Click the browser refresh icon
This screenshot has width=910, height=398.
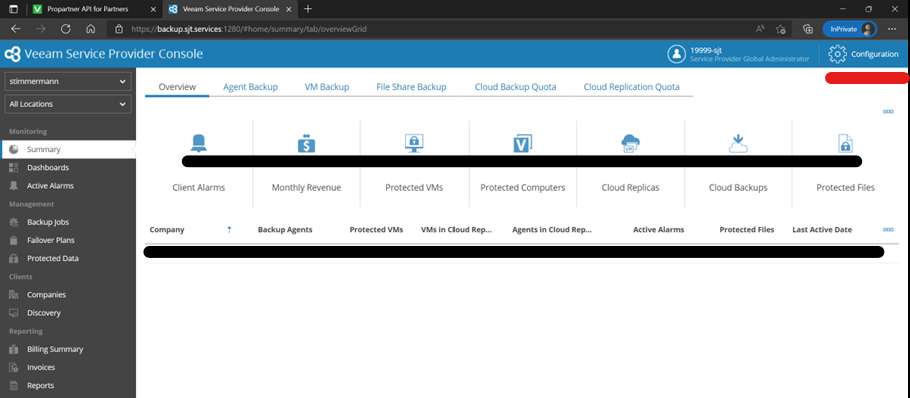(66, 29)
